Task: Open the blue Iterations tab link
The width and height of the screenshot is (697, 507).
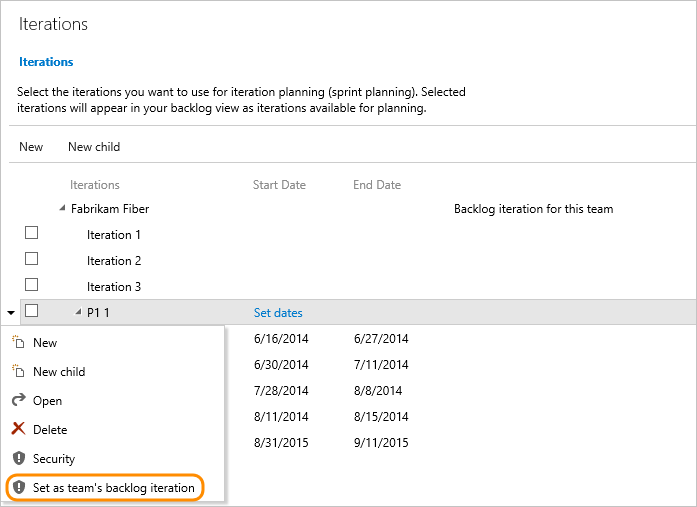Action: 46,62
